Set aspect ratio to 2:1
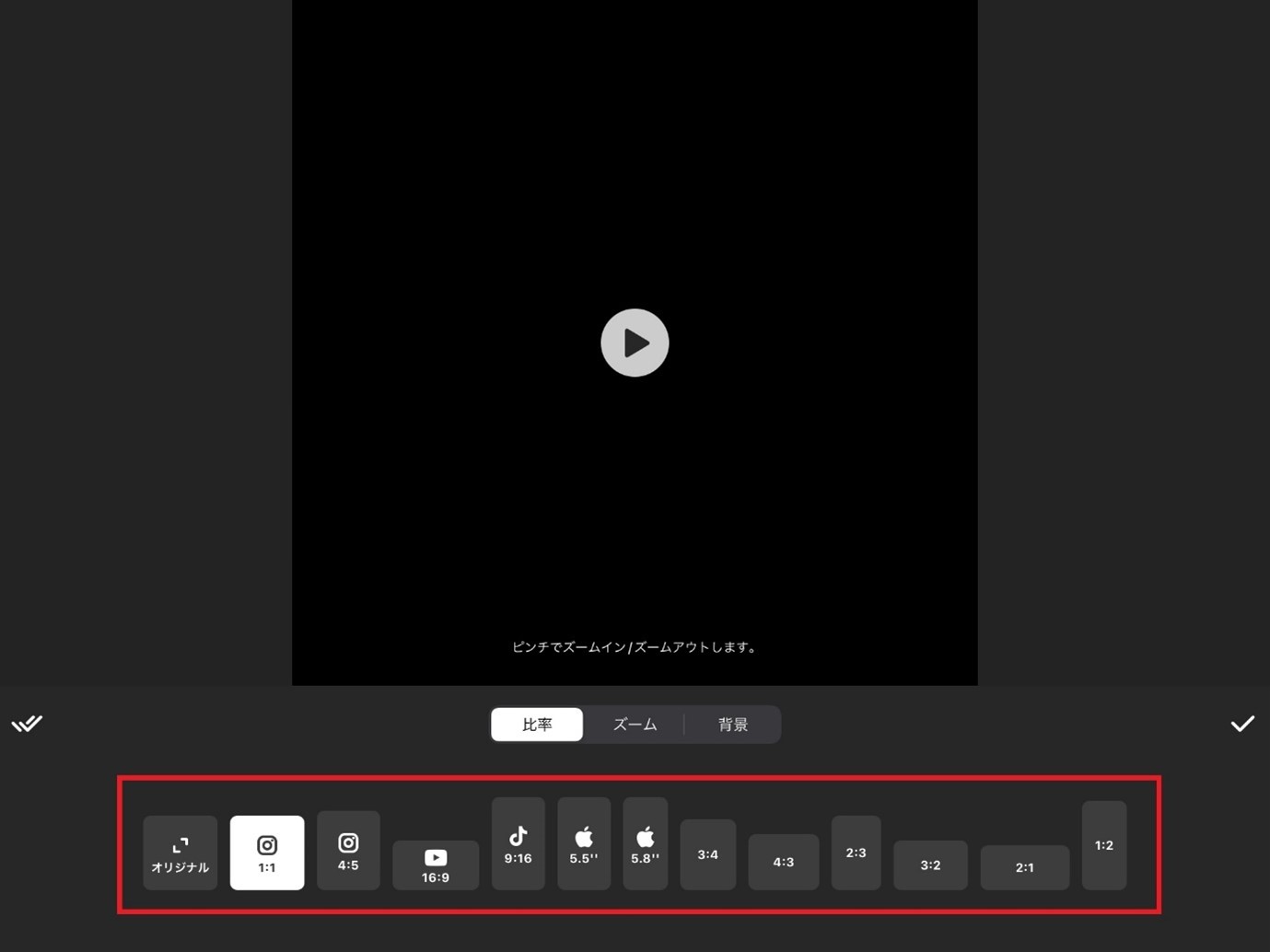This screenshot has height=952, width=1270. (1024, 867)
